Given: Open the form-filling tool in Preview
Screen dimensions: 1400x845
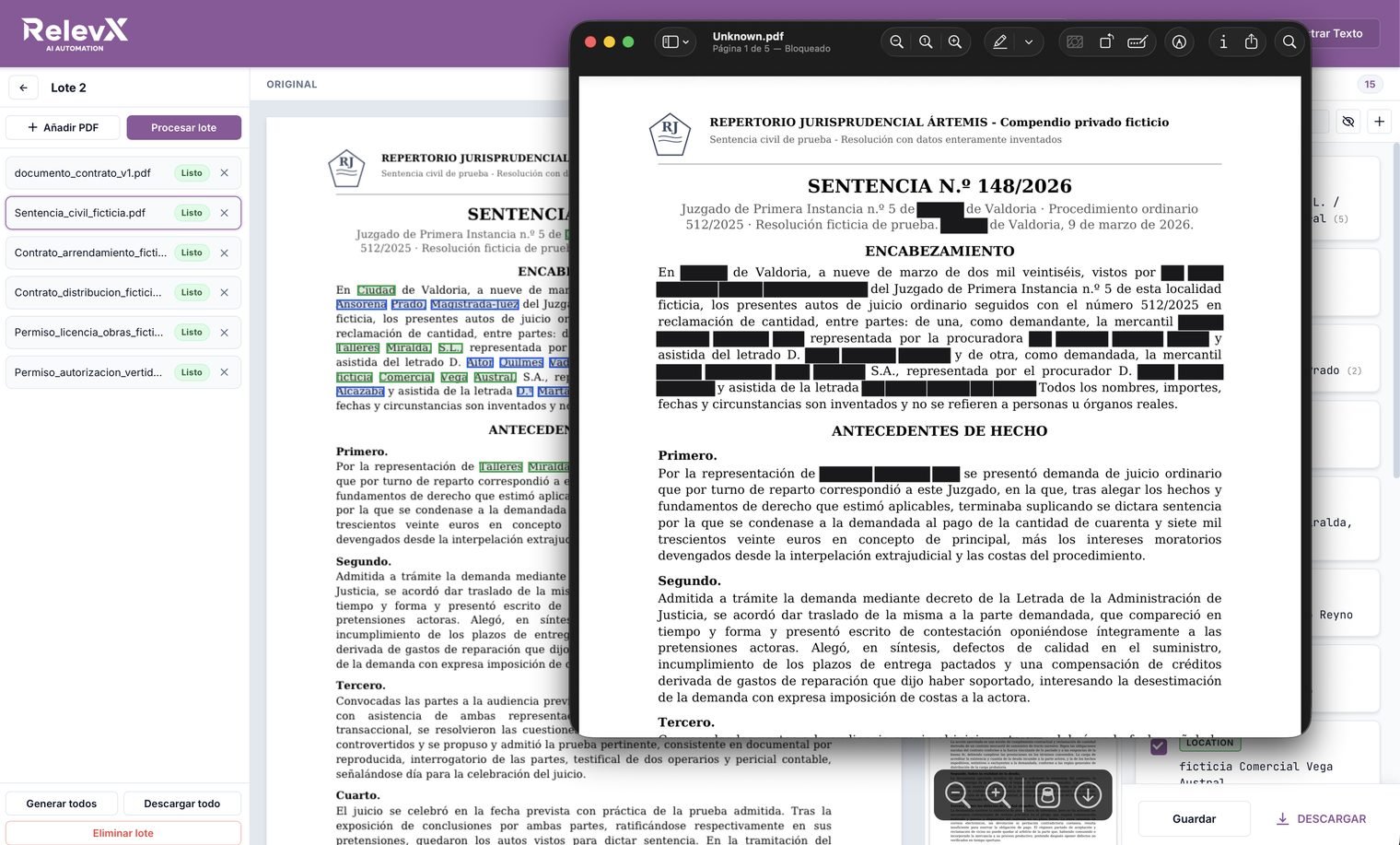Looking at the screenshot, I should click(x=1137, y=41).
